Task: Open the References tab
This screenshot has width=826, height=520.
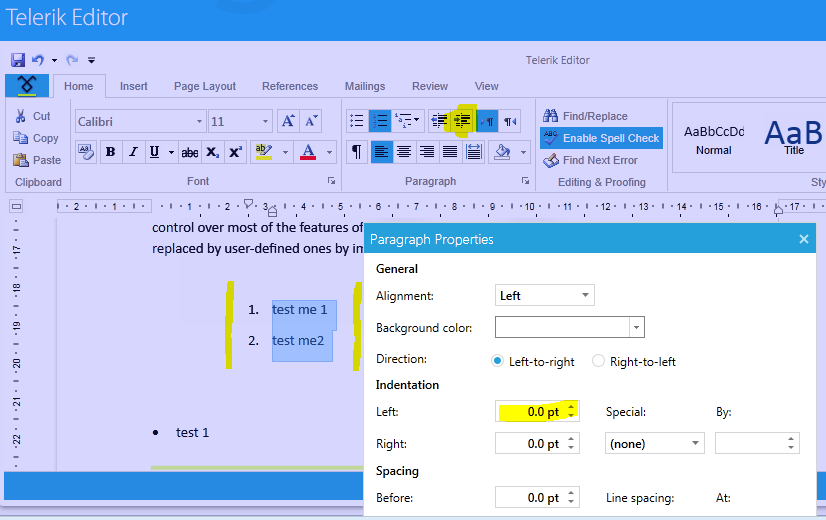Action: 290,86
